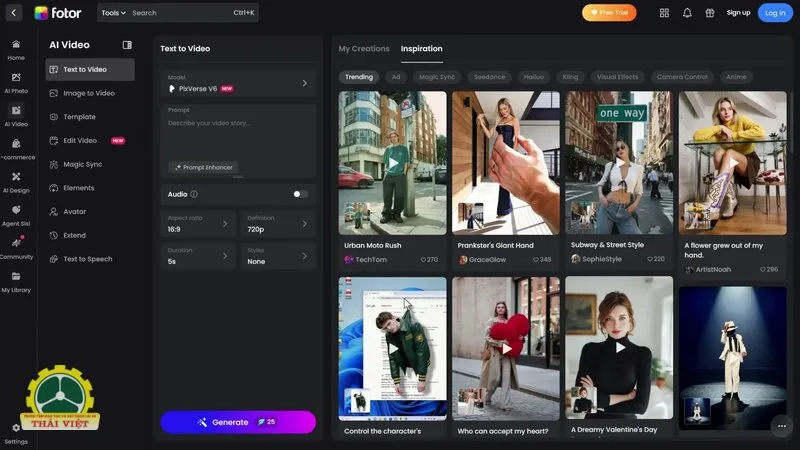Viewport: 800px width, 450px height.
Task: Open the 'Who can accept my heart?' thumbnail
Action: 506,348
